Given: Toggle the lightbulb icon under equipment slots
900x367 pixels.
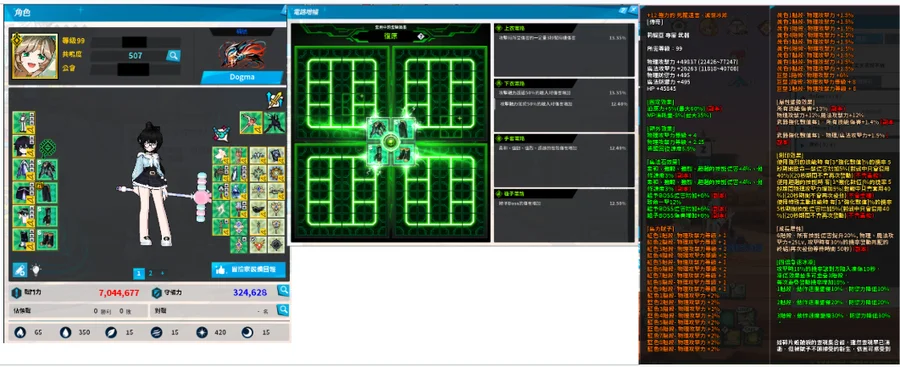Looking at the screenshot, I should point(36,269).
